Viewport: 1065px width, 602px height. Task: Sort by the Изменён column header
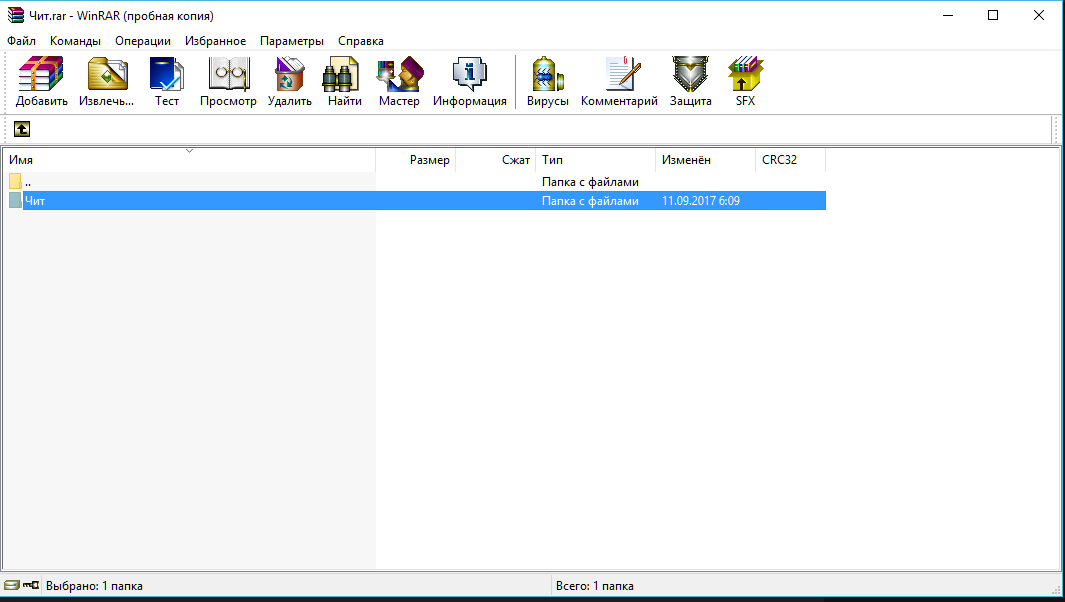point(705,160)
